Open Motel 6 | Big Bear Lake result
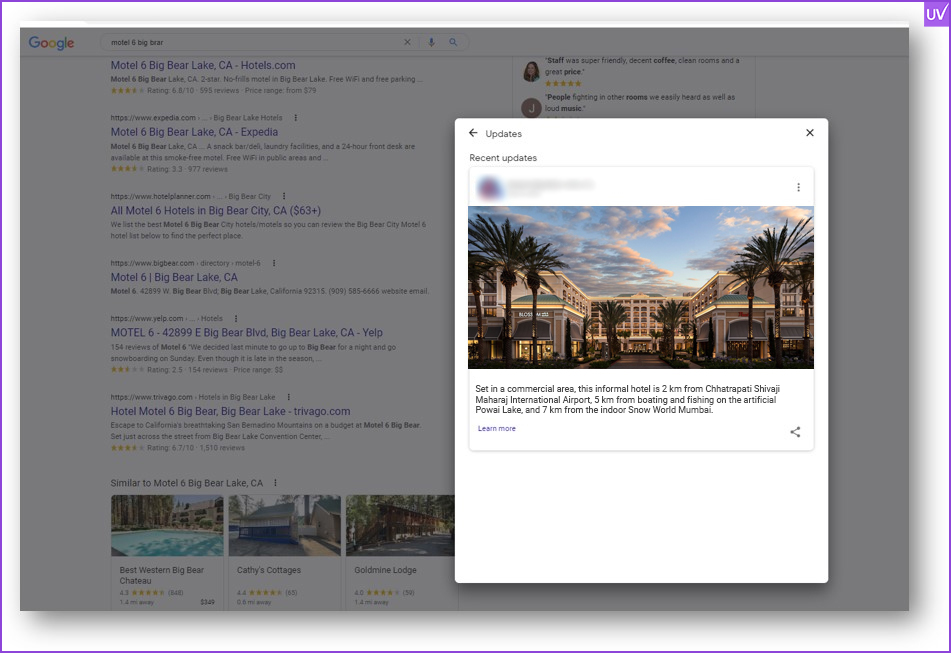Viewport: 951px width, 653px height. click(174, 278)
